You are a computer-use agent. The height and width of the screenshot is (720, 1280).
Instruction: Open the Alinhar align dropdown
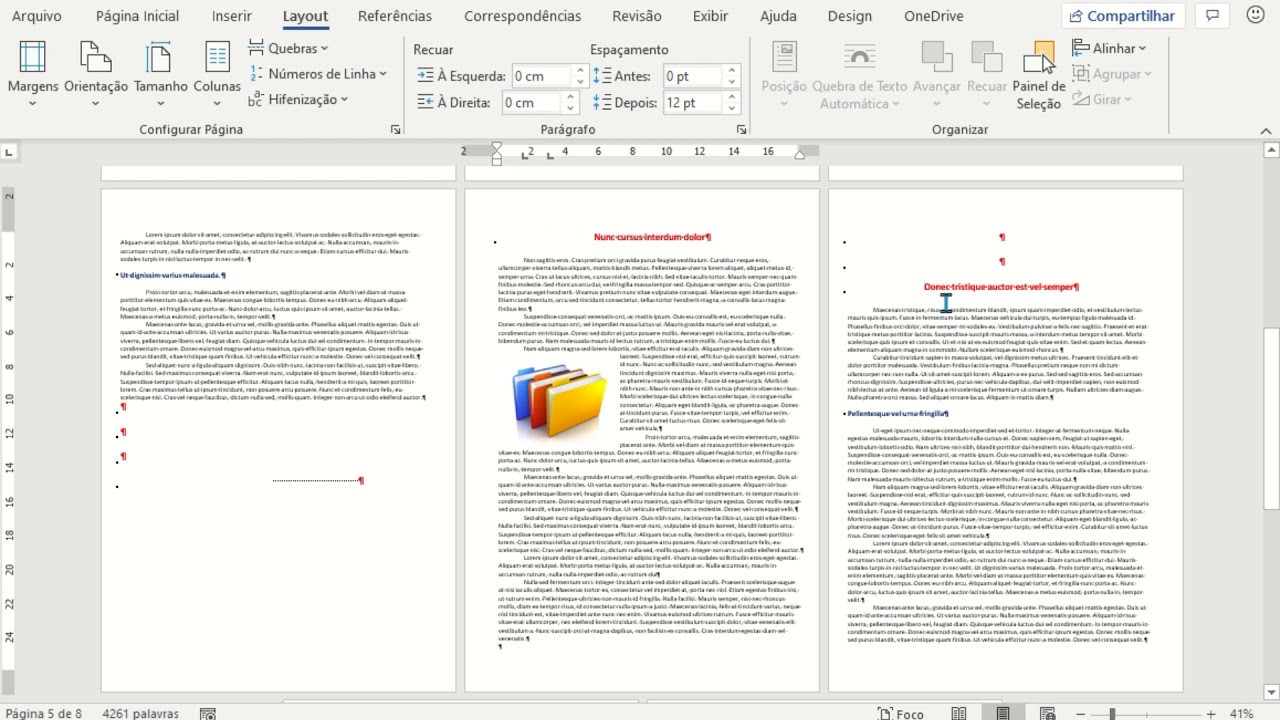point(1110,48)
